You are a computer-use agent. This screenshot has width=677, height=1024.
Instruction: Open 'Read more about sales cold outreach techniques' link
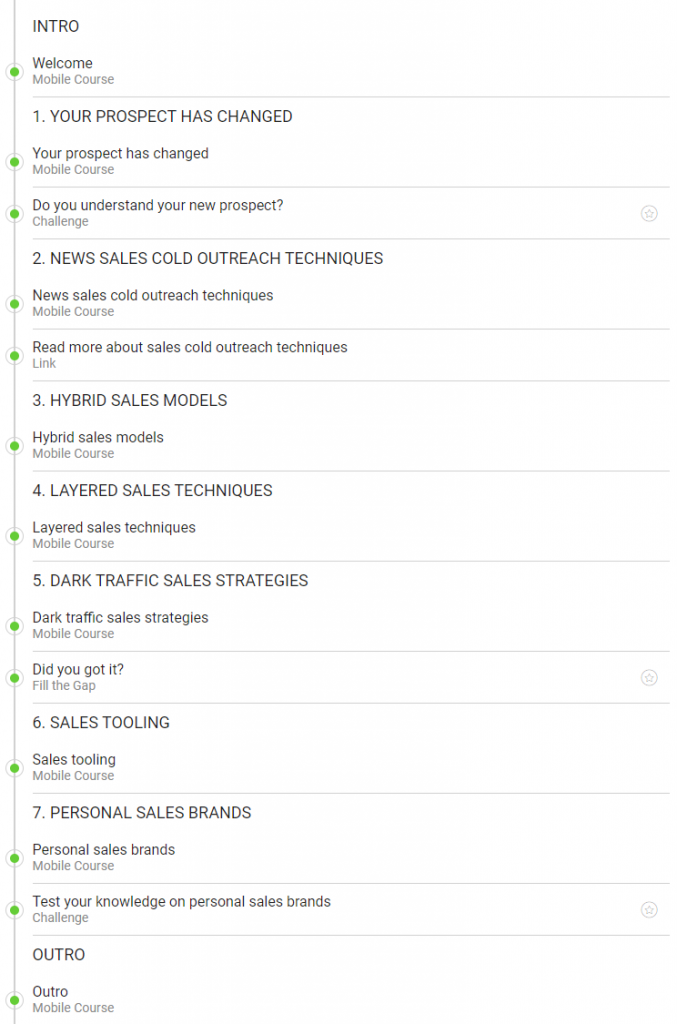tap(189, 347)
